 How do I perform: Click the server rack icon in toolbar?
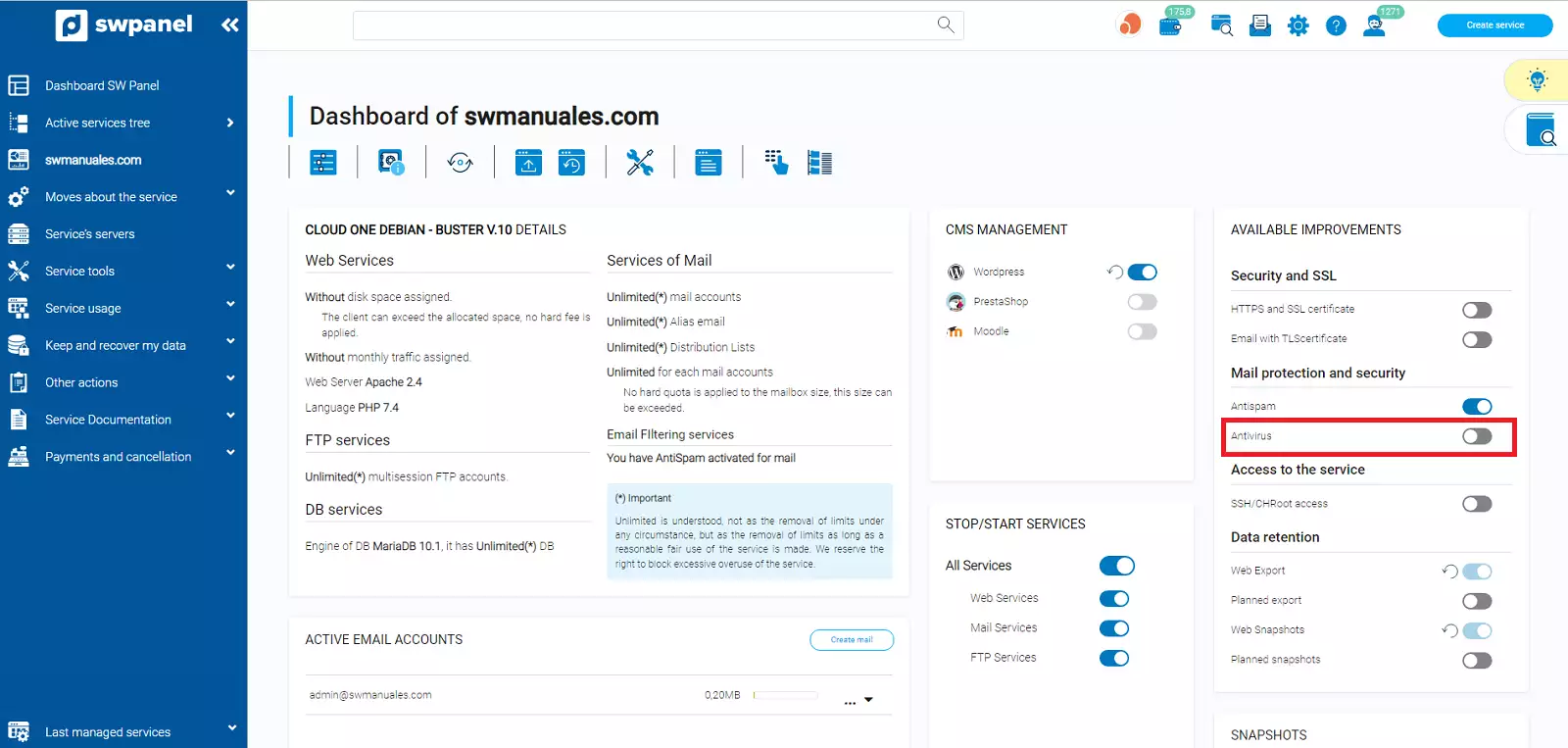click(819, 163)
